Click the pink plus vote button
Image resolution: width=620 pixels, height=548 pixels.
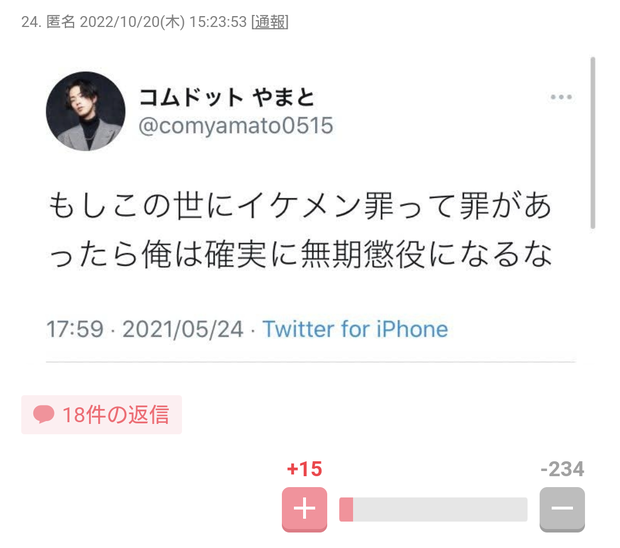(x=304, y=509)
